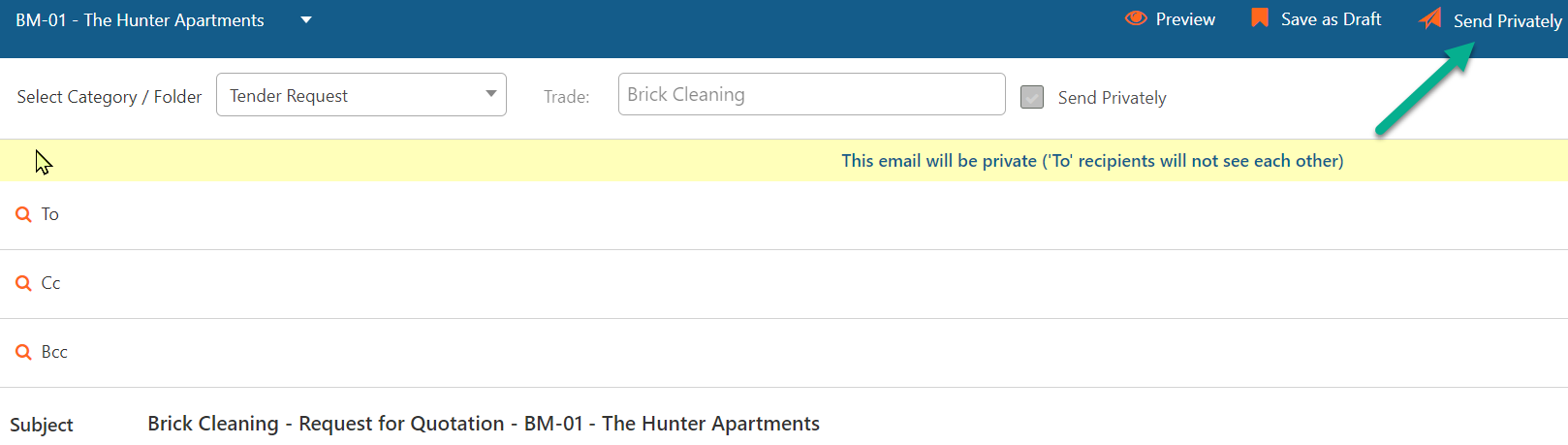The width and height of the screenshot is (1568, 445).
Task: Click the search icon next to Bcc
Action: (x=23, y=352)
